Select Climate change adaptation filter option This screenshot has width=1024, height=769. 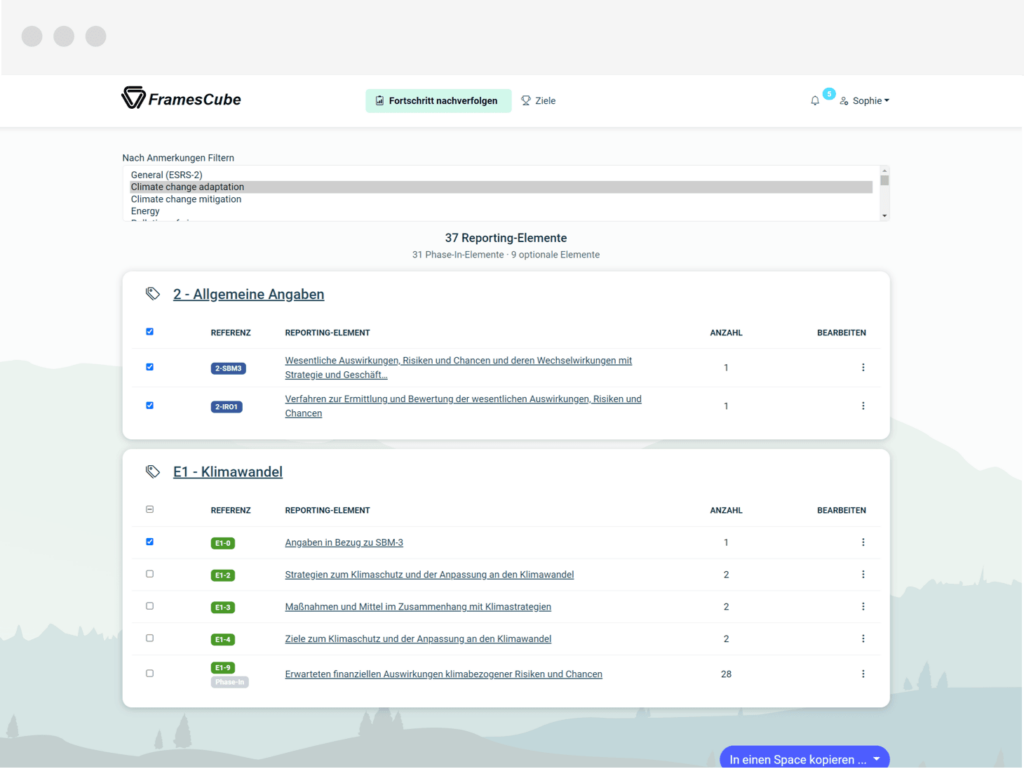pyautogui.click(x=501, y=187)
